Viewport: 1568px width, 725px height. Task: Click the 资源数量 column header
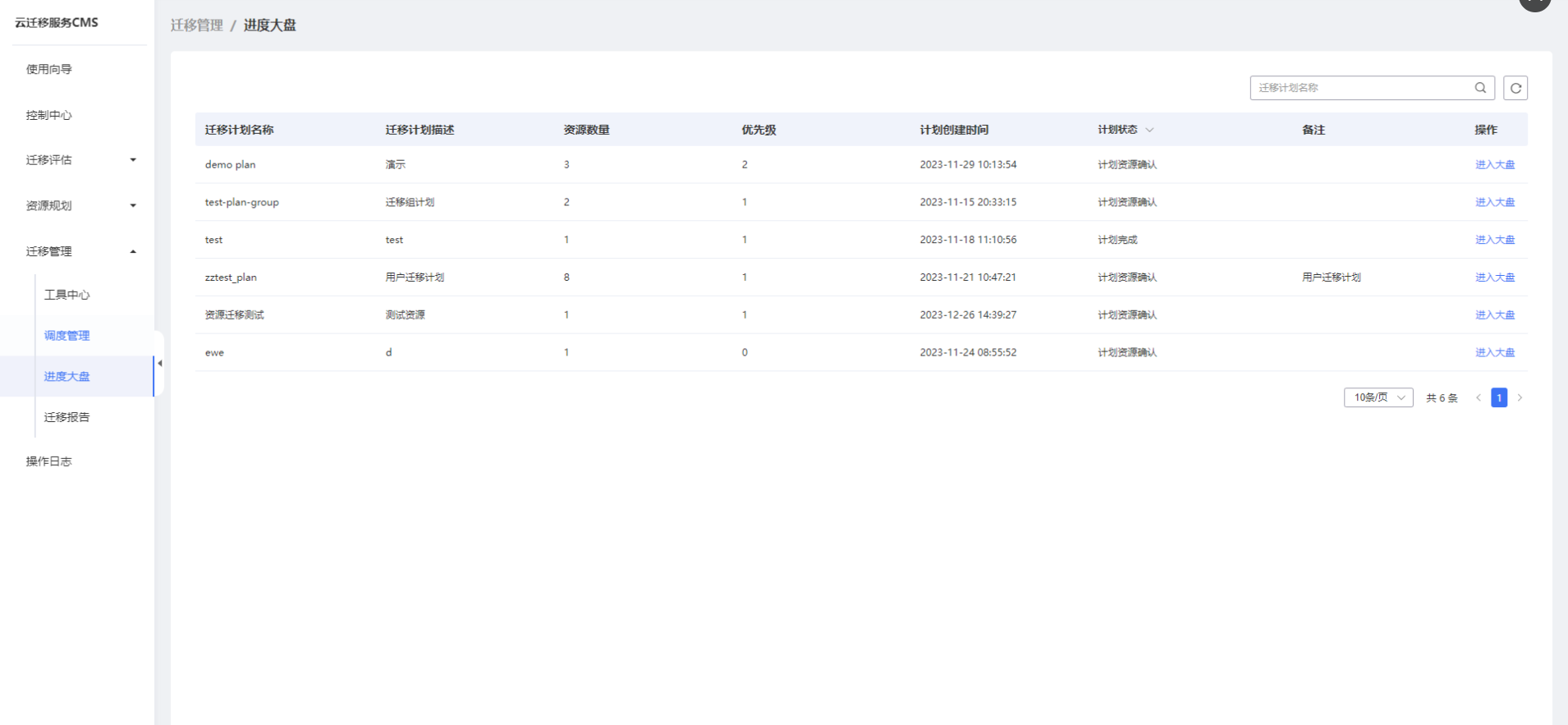[x=587, y=130]
